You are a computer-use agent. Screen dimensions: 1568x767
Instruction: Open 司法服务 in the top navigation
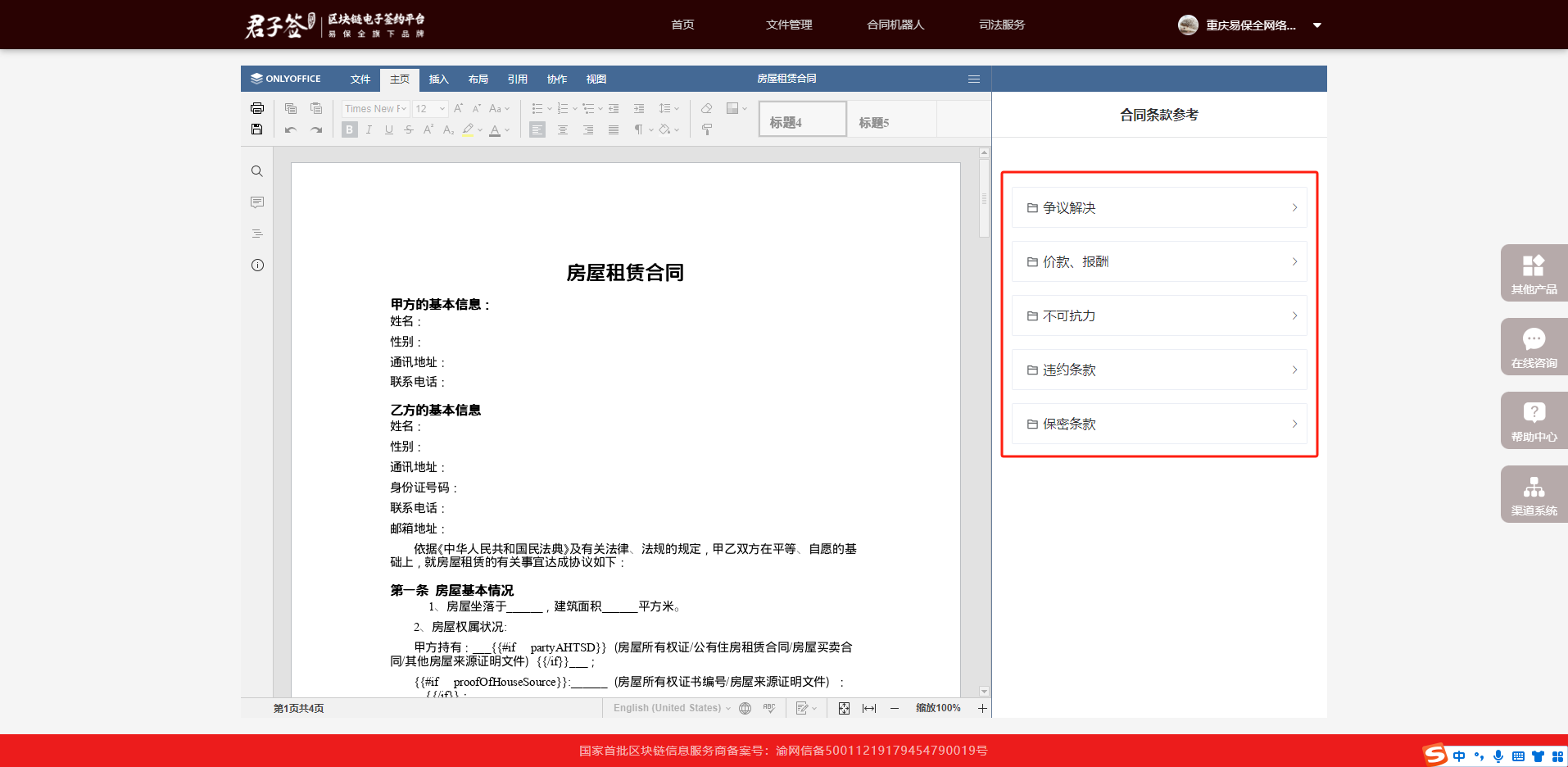1002,25
